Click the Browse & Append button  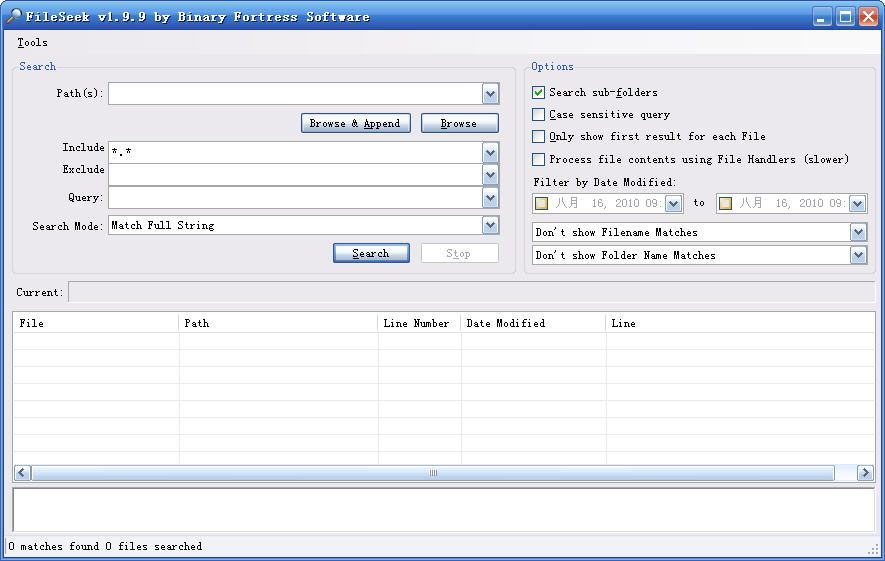pos(355,123)
